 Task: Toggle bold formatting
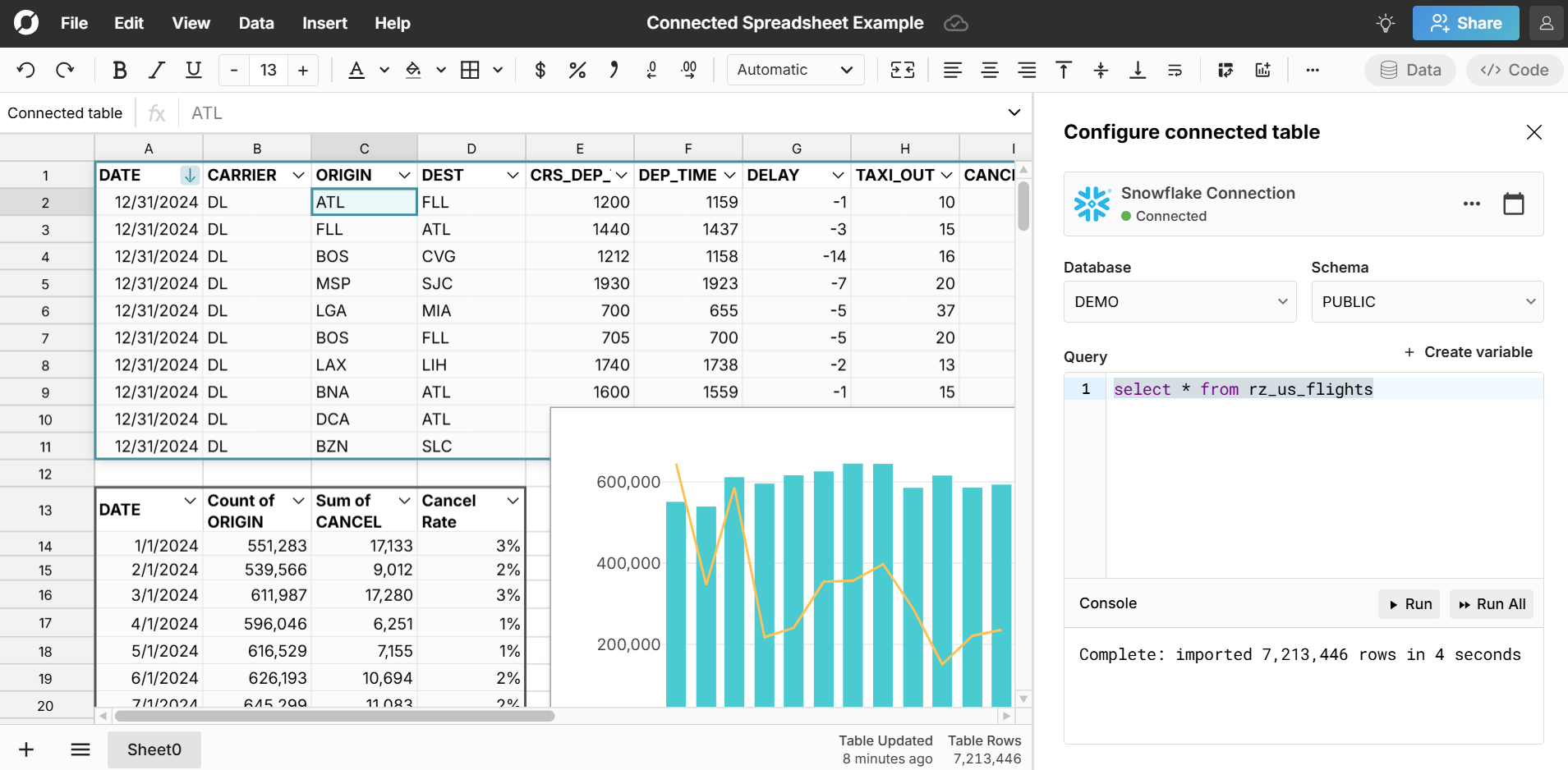point(119,70)
